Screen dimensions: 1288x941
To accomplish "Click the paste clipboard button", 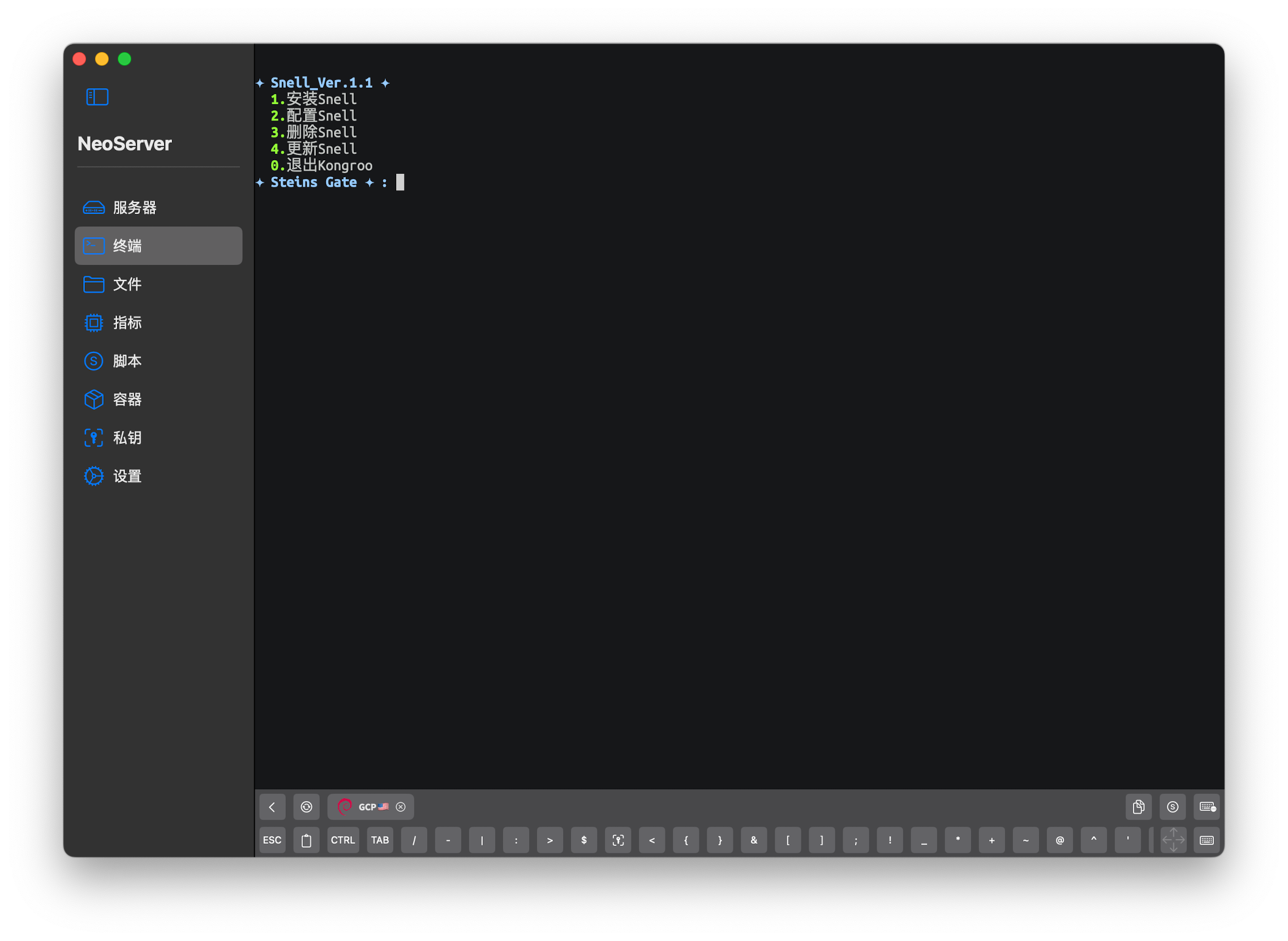I will click(306, 840).
